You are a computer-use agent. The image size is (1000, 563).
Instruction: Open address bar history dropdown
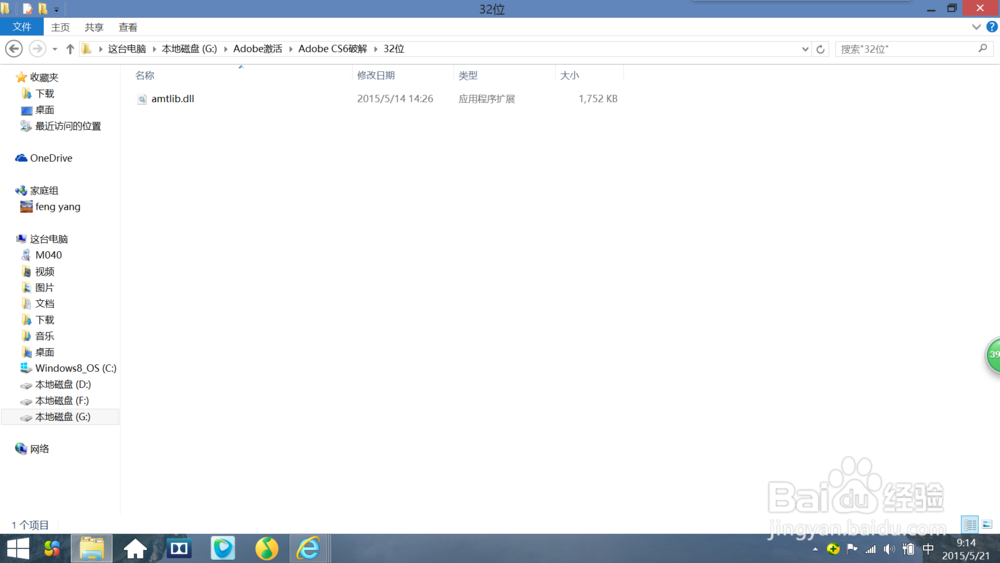tap(805, 49)
